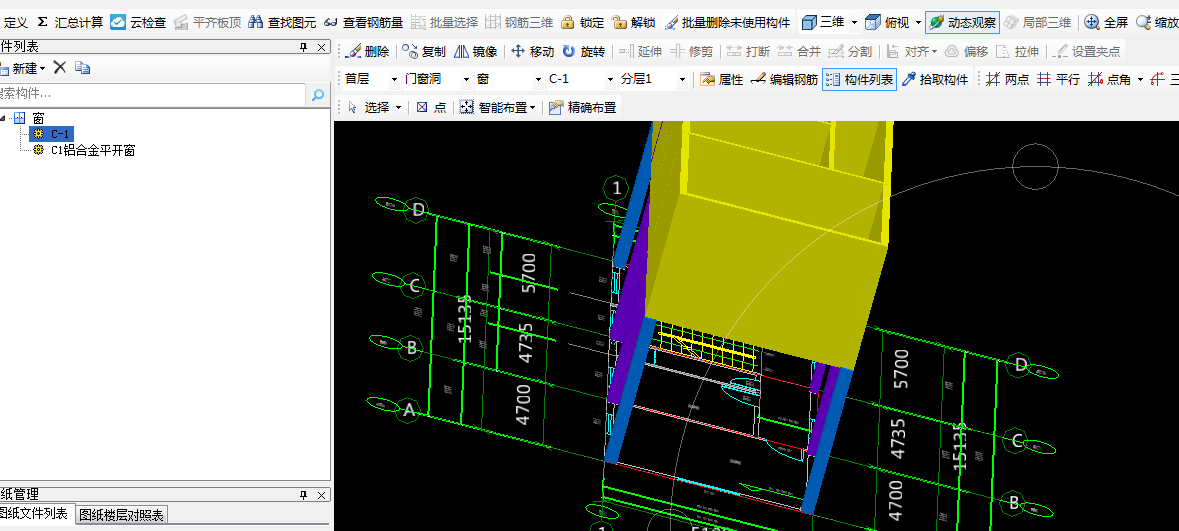Open 查找图元 find element tool
Image resolution: width=1179 pixels, height=531 pixels.
pyautogui.click(x=282, y=23)
